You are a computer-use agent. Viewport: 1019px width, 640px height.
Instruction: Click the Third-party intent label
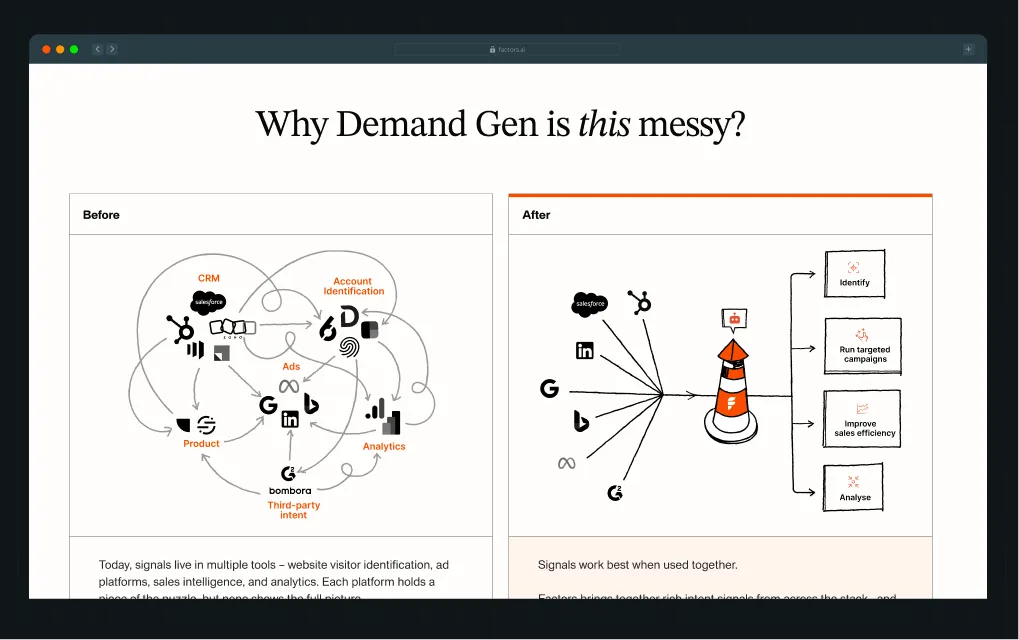pos(294,510)
